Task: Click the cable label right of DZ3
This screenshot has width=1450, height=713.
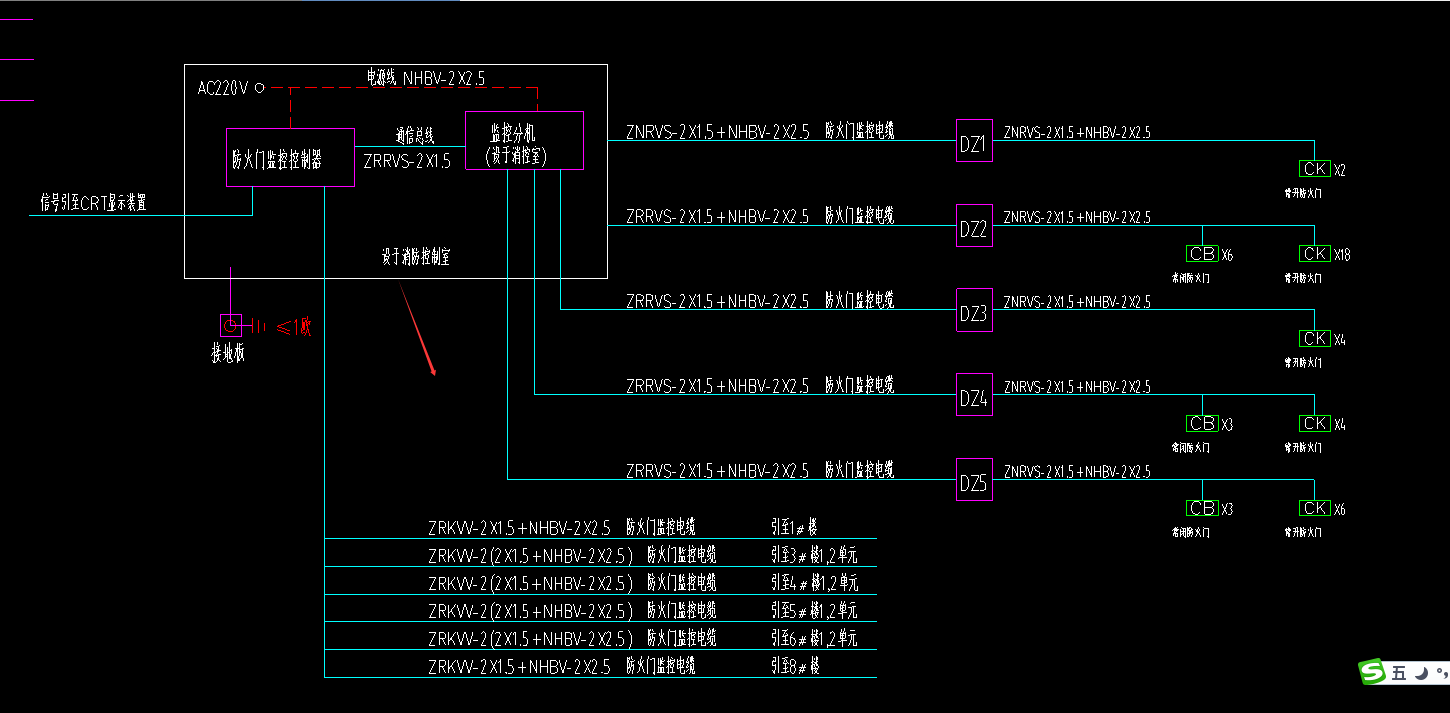Action: point(1077,302)
